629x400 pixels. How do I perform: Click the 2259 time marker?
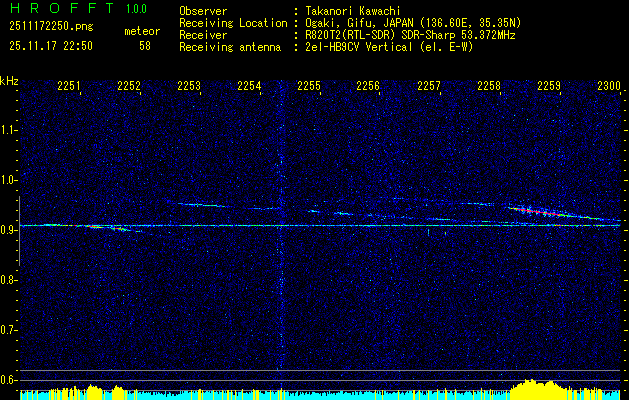pos(549,85)
